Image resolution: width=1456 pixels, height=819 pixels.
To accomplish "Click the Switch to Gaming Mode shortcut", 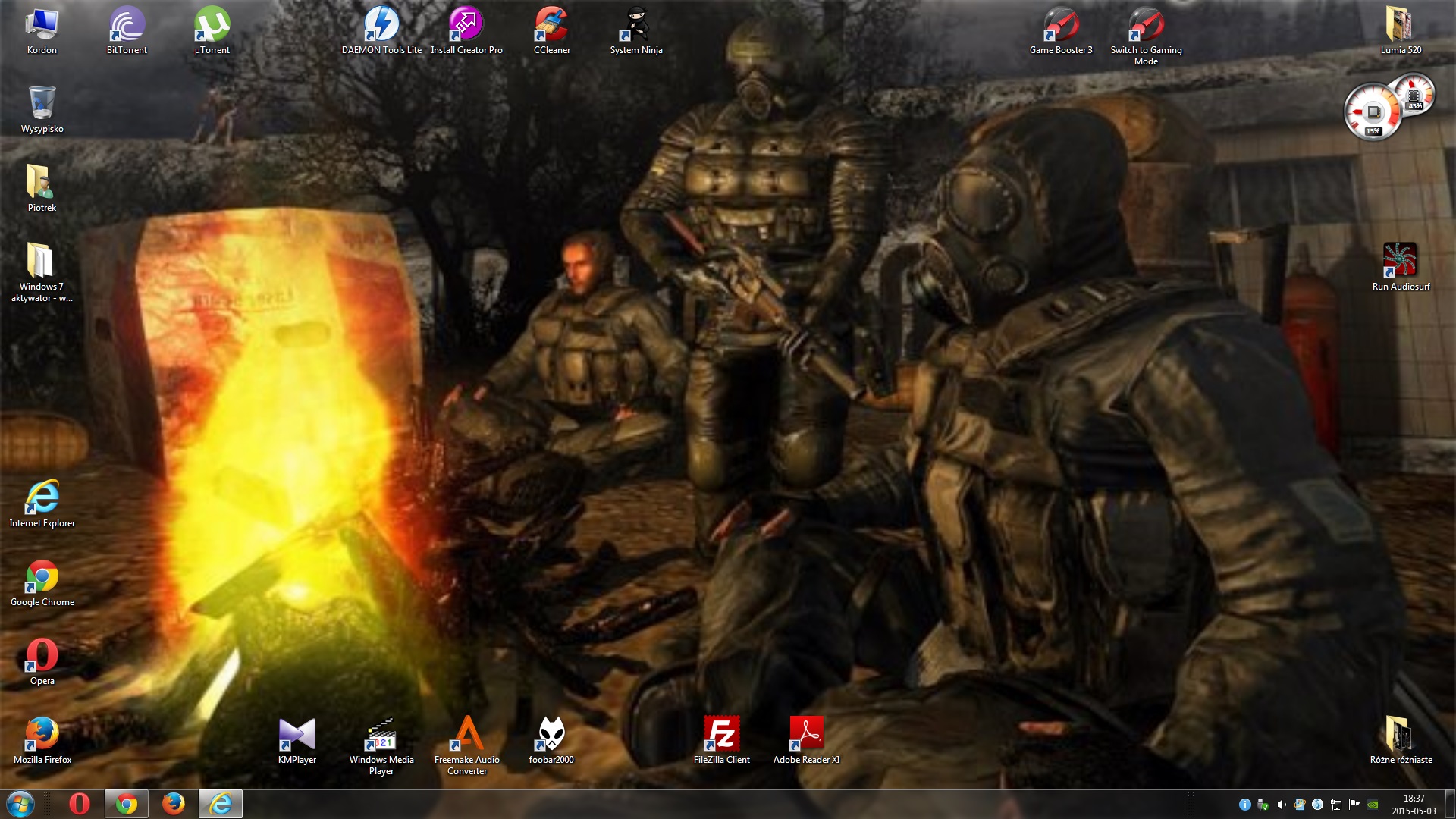I will pos(1146,36).
